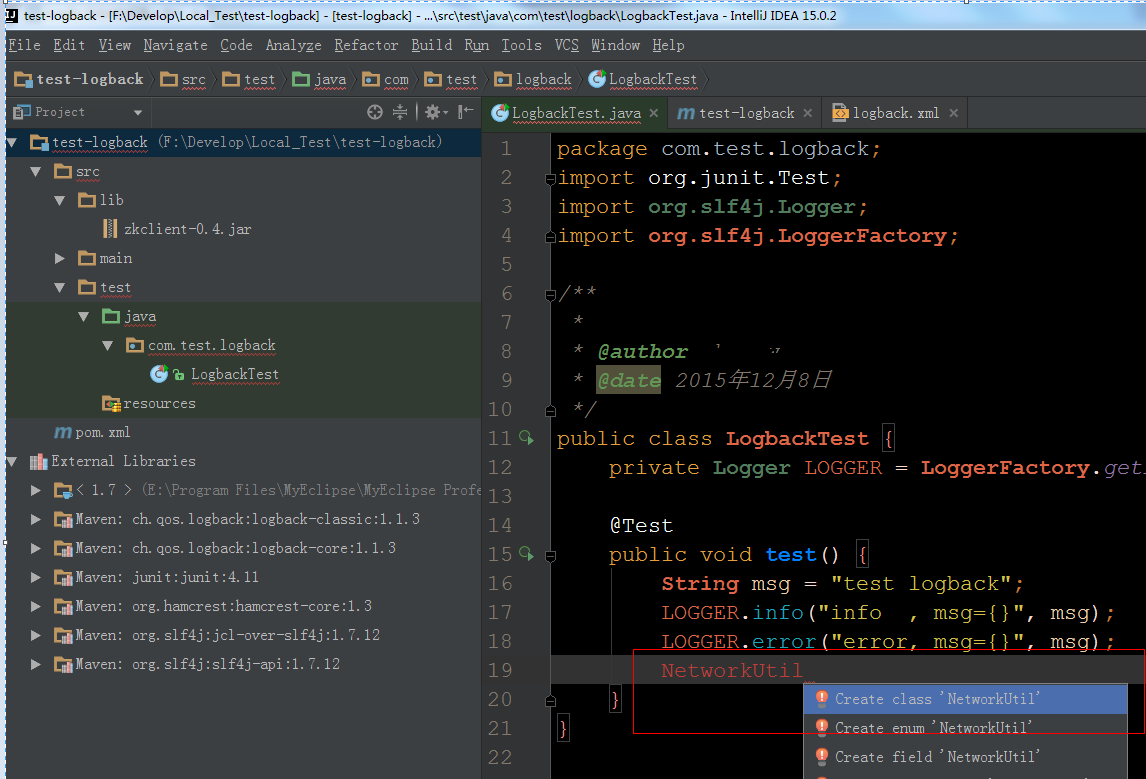Click the Maven icon beside pom.xml
Screen dimensions: 1146x779
point(62,432)
